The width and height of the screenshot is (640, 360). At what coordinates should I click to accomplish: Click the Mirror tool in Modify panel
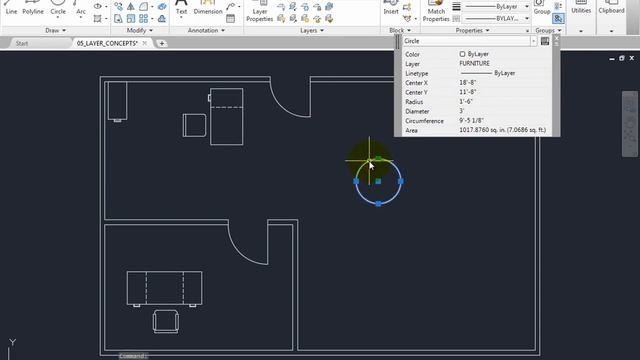click(x=131, y=6)
